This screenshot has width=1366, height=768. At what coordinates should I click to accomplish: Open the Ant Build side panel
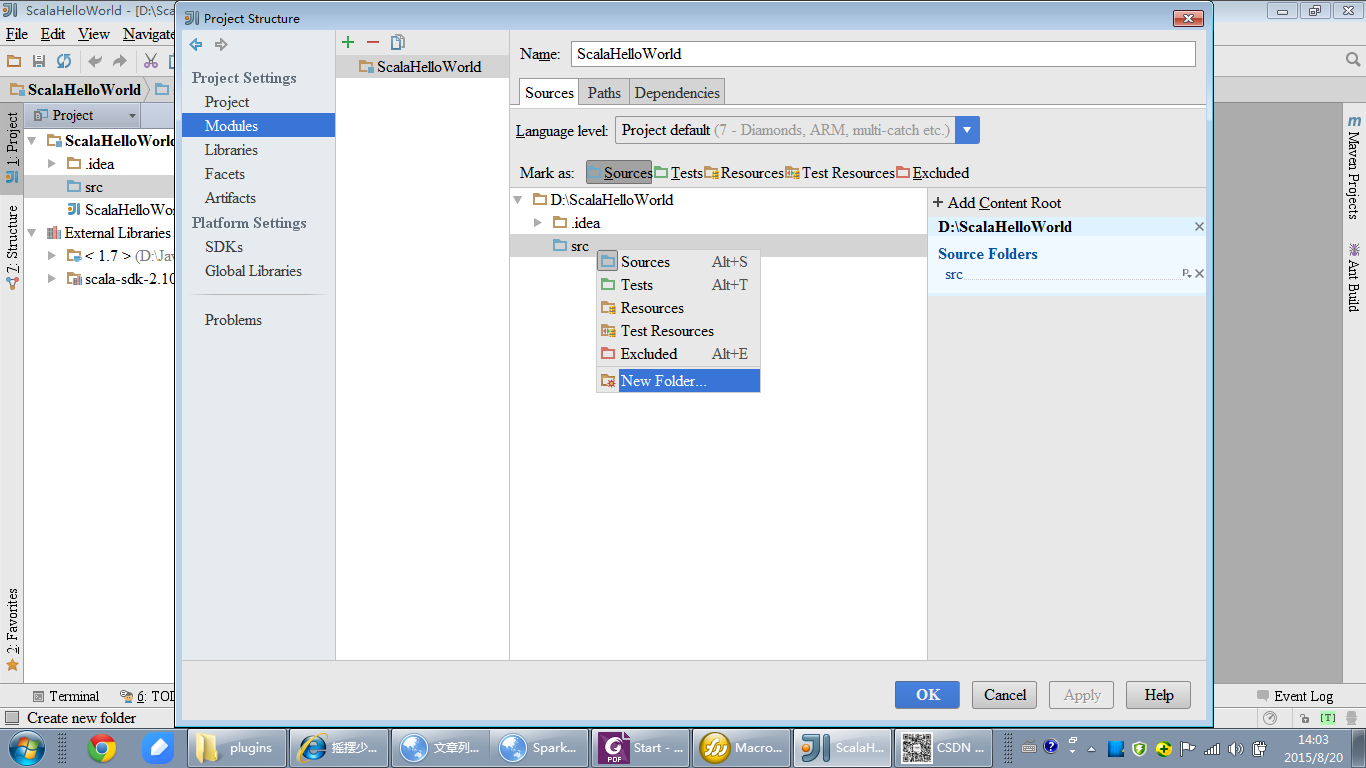pos(1354,277)
